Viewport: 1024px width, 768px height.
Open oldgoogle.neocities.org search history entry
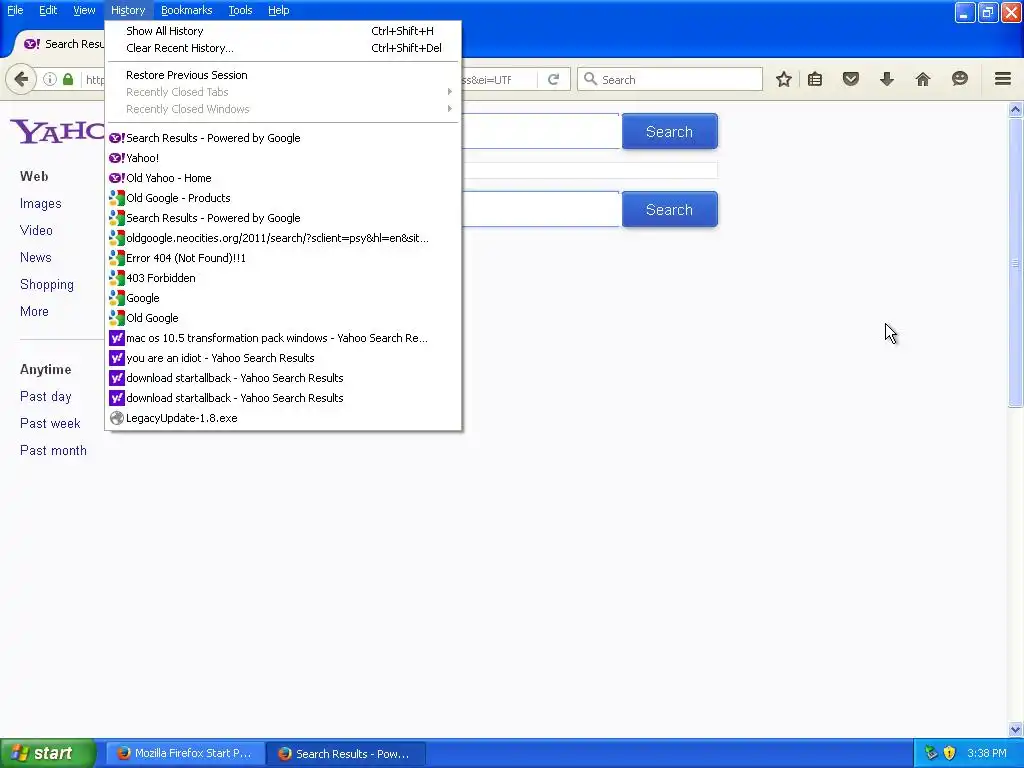pyautogui.click(x=283, y=238)
